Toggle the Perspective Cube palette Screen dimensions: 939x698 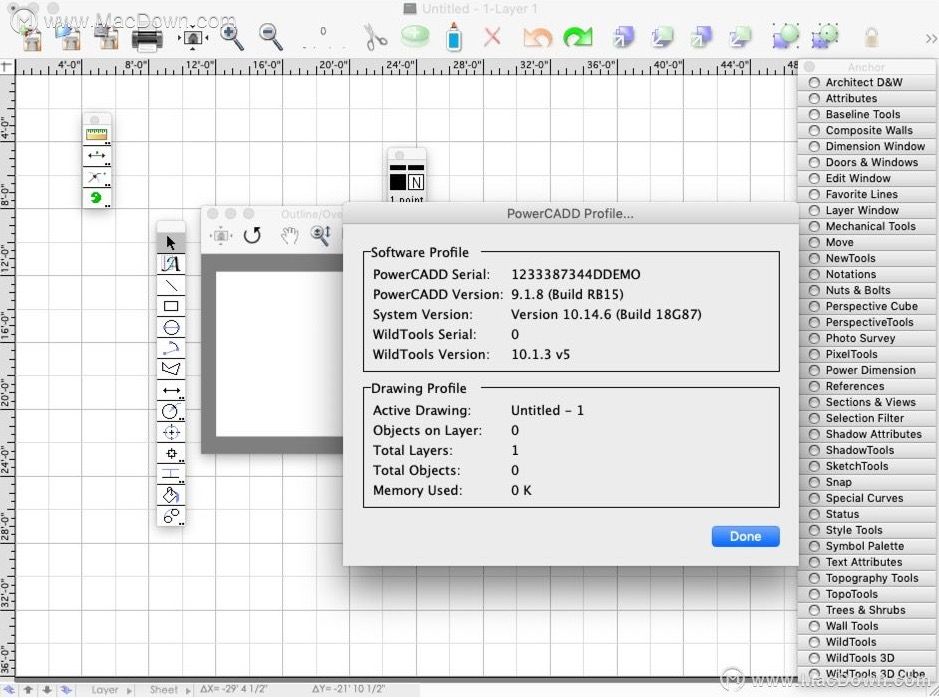tap(867, 306)
